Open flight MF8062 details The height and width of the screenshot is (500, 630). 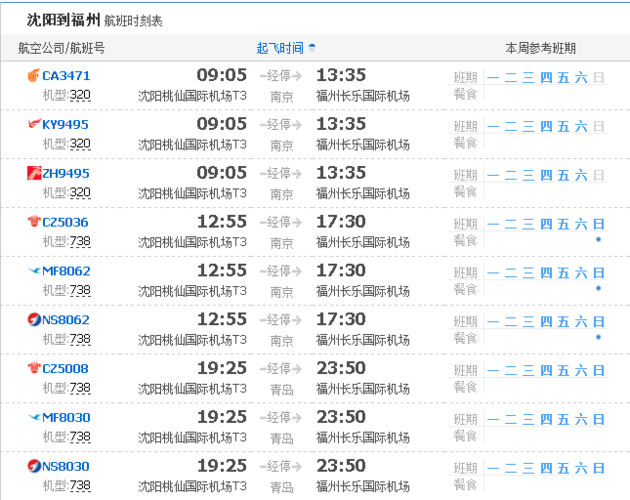pos(66,271)
